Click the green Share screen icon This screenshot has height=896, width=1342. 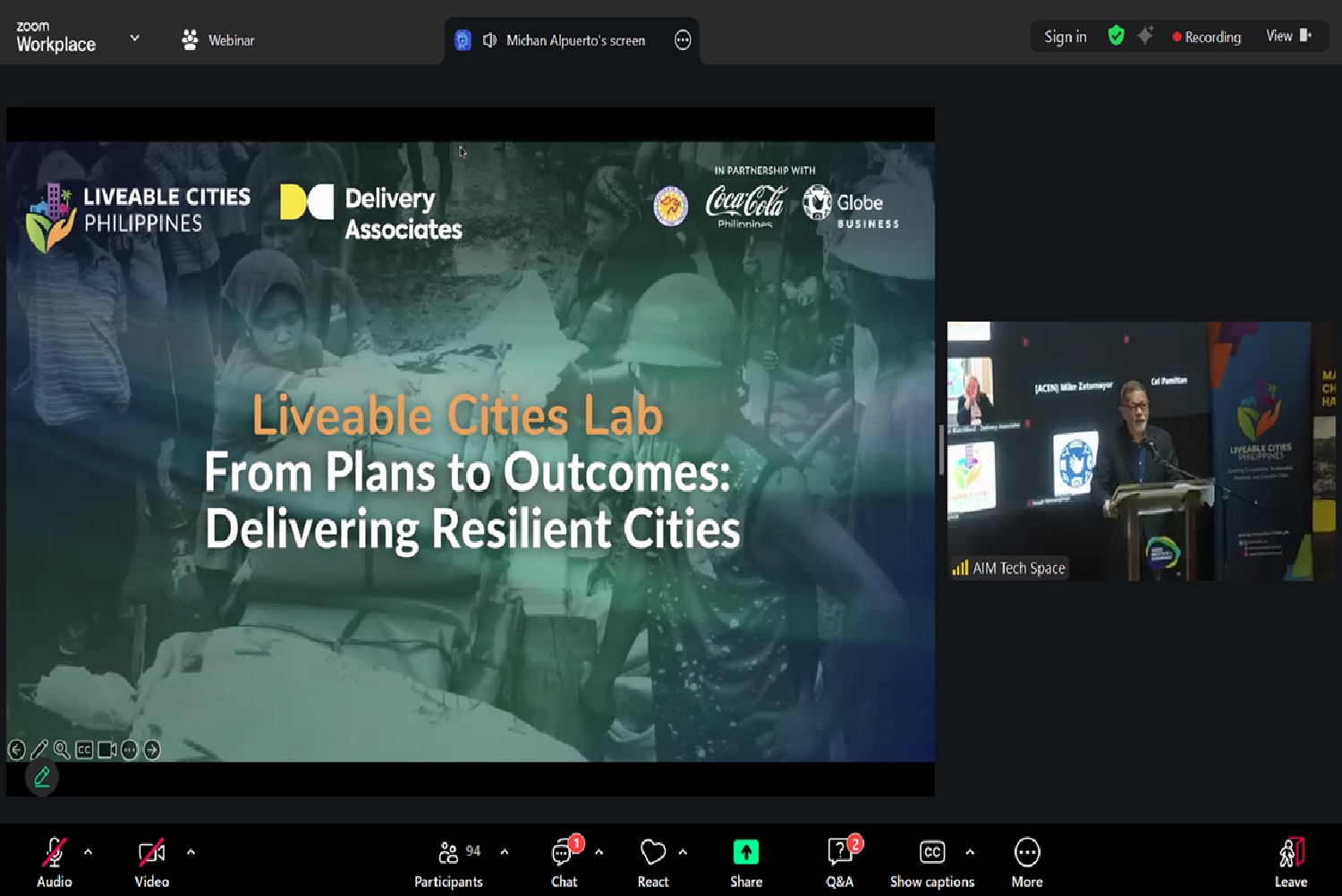coord(745,853)
